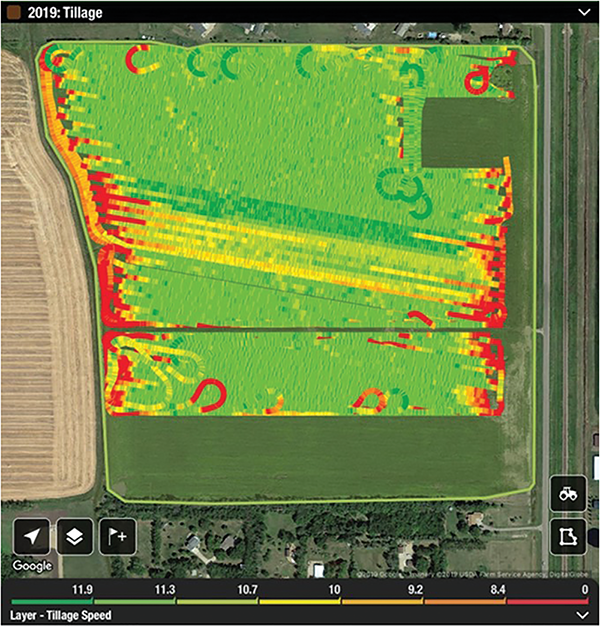The image size is (600, 628).
Task: Click the field boundary icon below tractor
Action: (x=567, y=537)
